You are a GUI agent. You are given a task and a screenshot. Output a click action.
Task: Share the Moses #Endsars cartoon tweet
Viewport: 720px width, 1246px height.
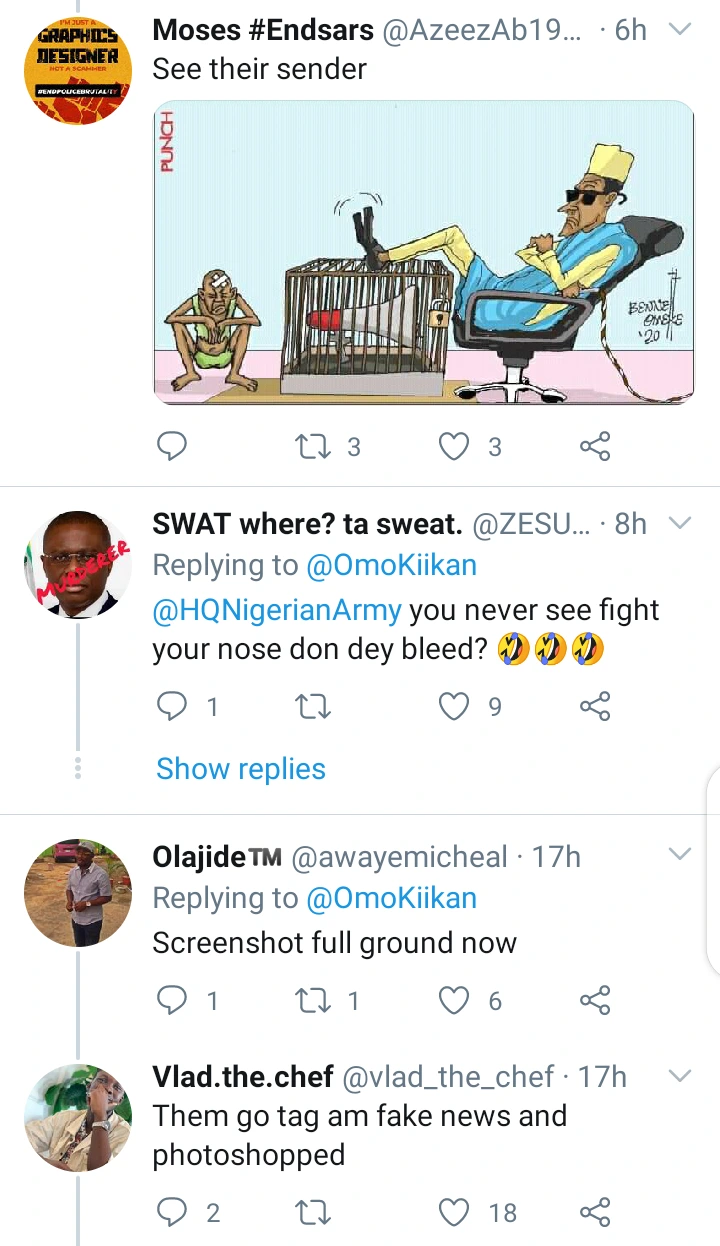tap(595, 446)
